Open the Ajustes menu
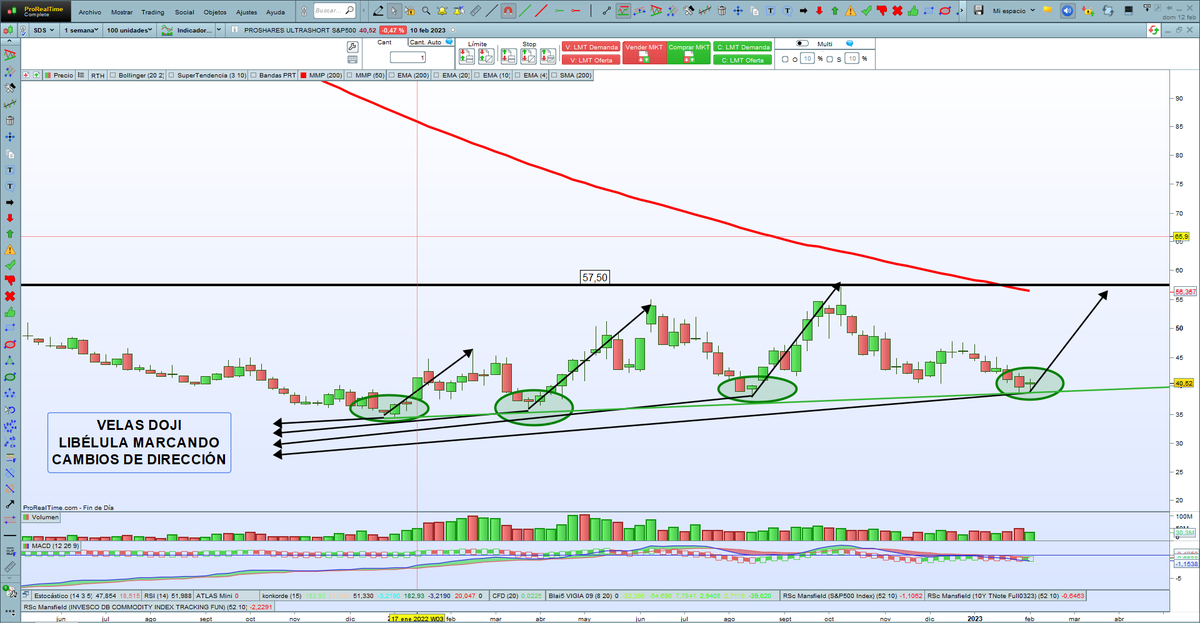This screenshot has width=1200, height=623. tap(247, 12)
